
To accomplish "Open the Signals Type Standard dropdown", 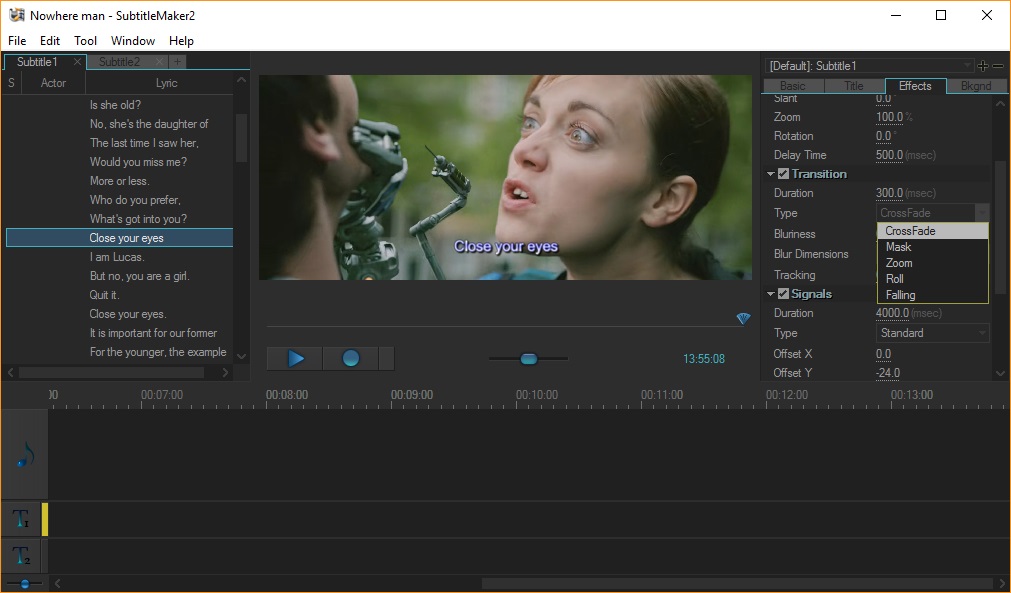I will coord(932,333).
